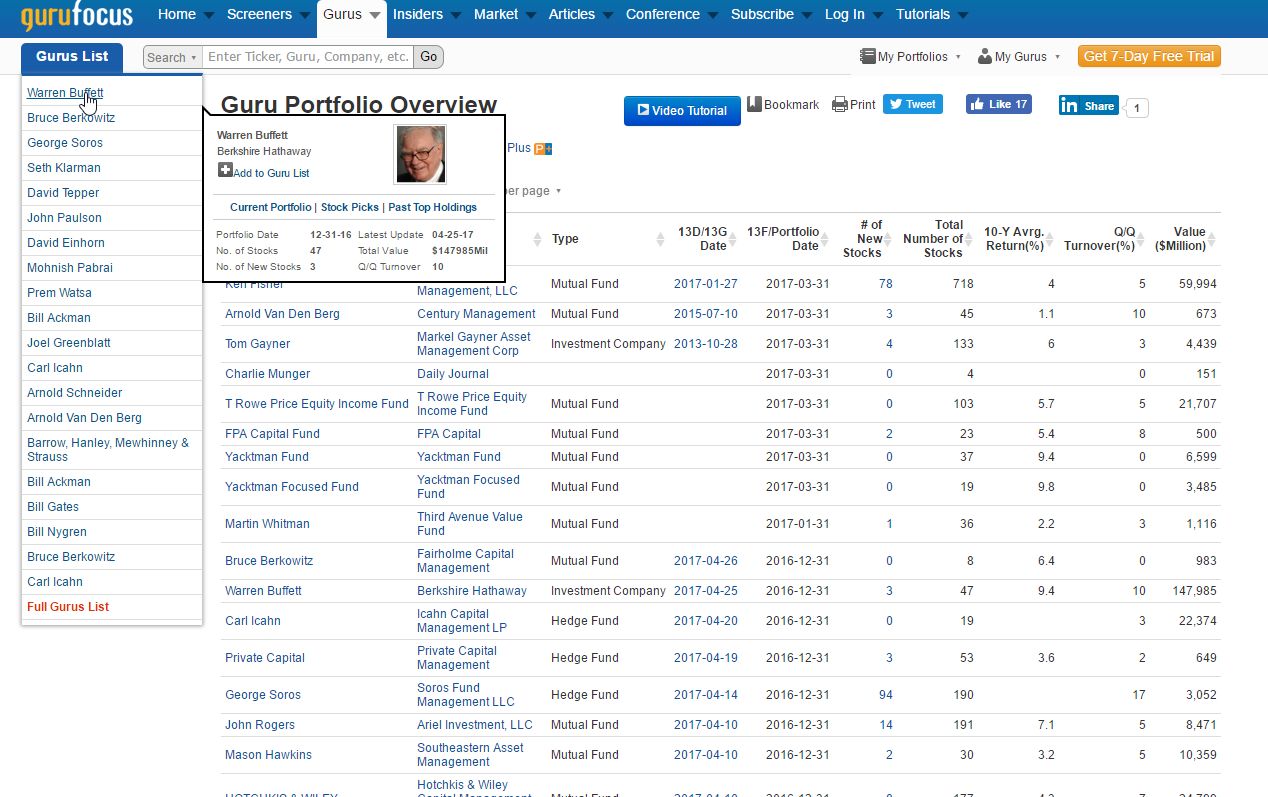This screenshot has height=797, width=1268.
Task: Select Joel Greenblatt in gurus list
Action: point(69,343)
